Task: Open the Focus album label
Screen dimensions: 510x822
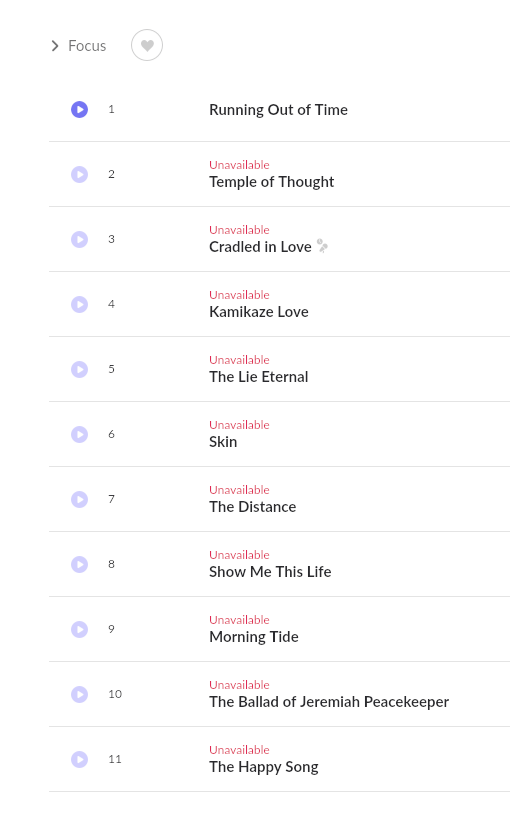Action: (x=87, y=46)
